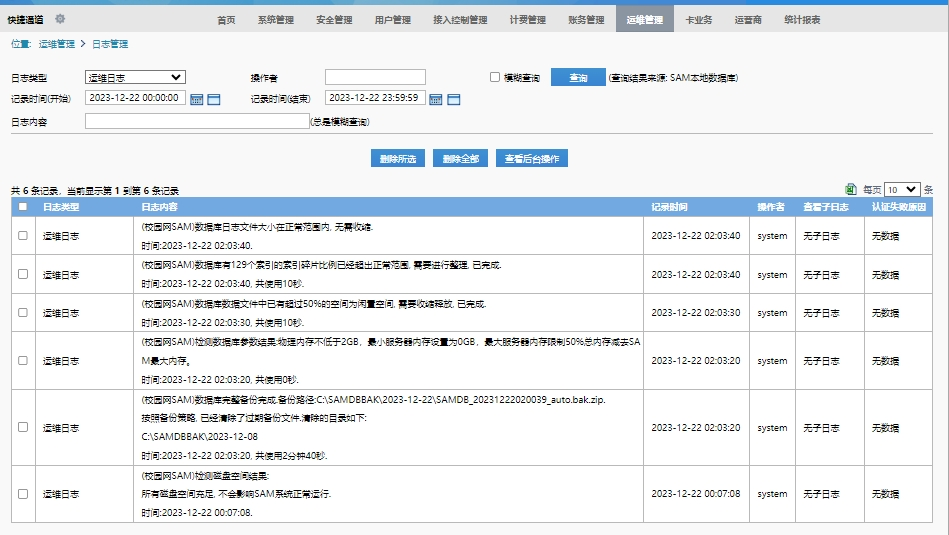The image size is (949, 535).
Task: Open calendar picker for 记录时间(开始)
Action: pyautogui.click(x=197, y=99)
